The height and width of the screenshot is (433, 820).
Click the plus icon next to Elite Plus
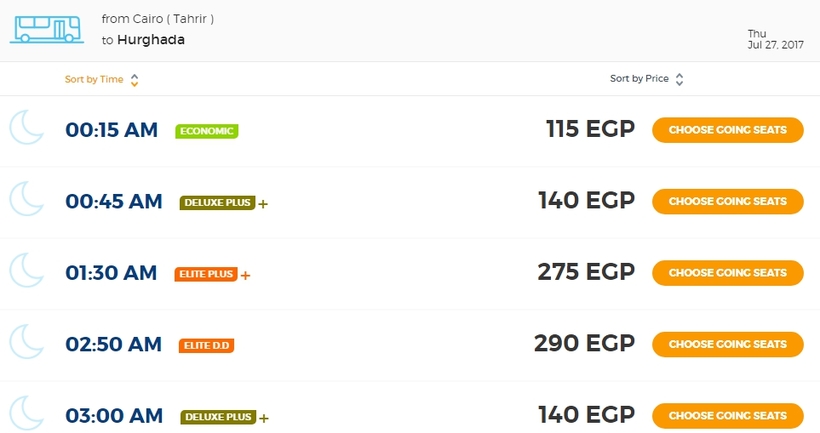point(245,275)
